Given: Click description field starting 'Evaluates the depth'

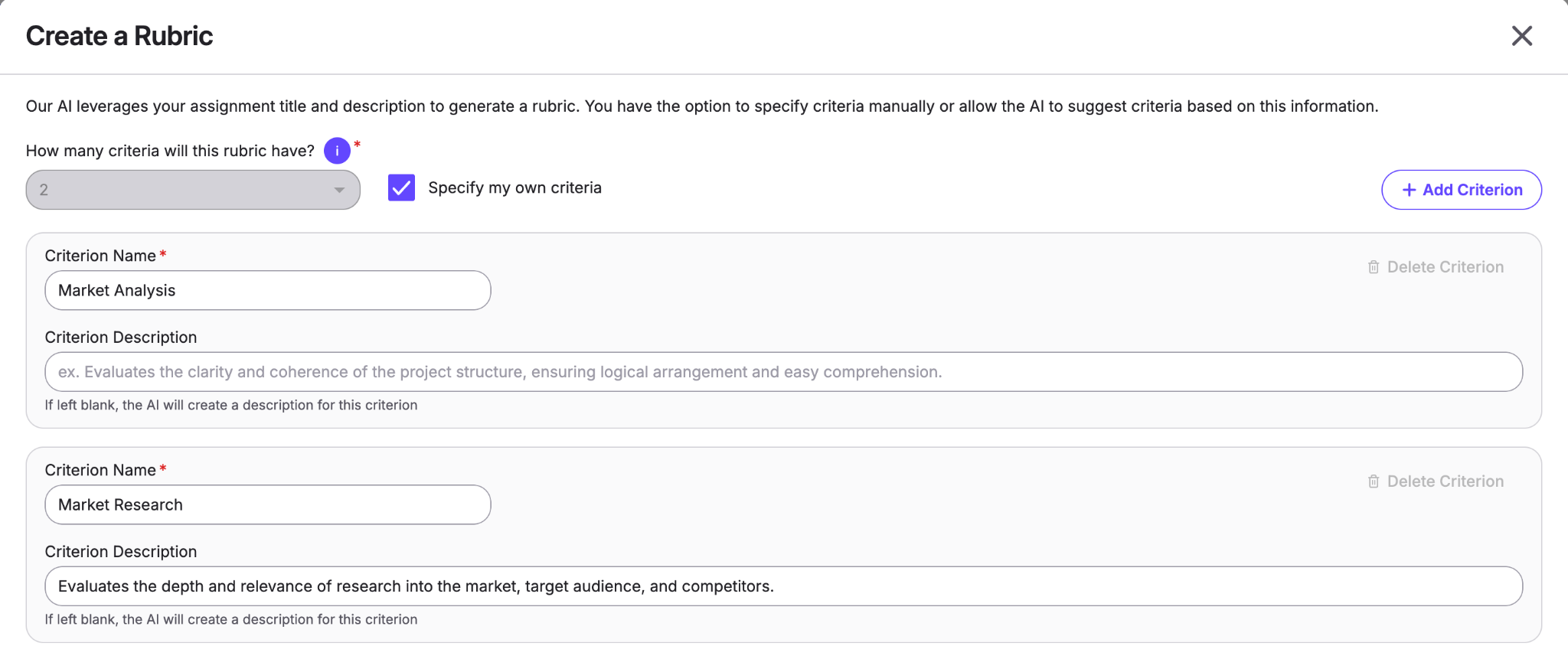Looking at the screenshot, I should (783, 586).
